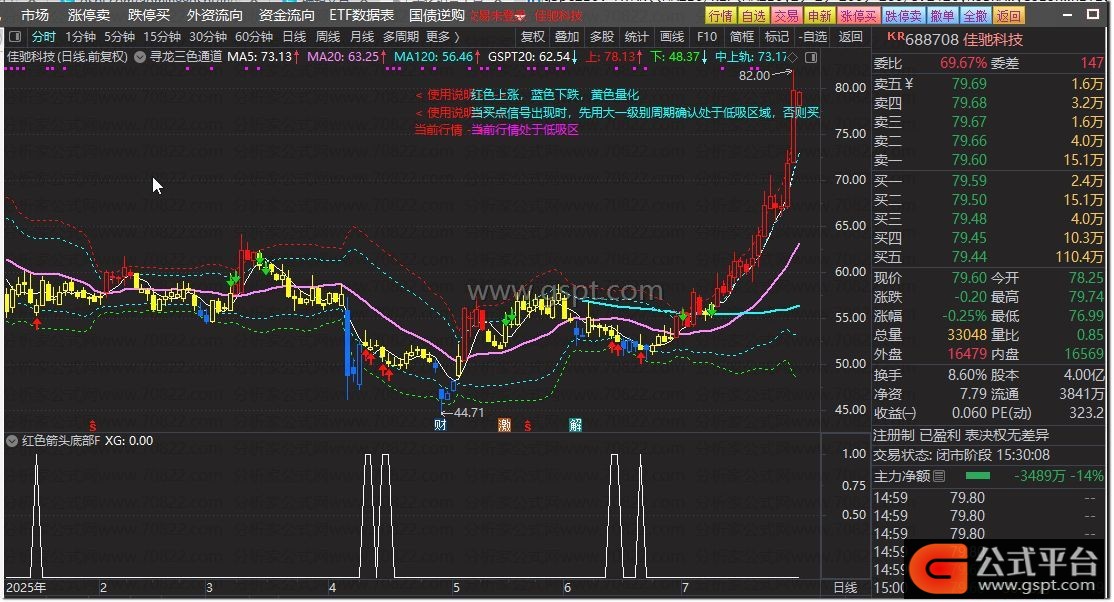Click the 财 marker icon under the chart
Screen dimensions: 1114x602
(440, 426)
